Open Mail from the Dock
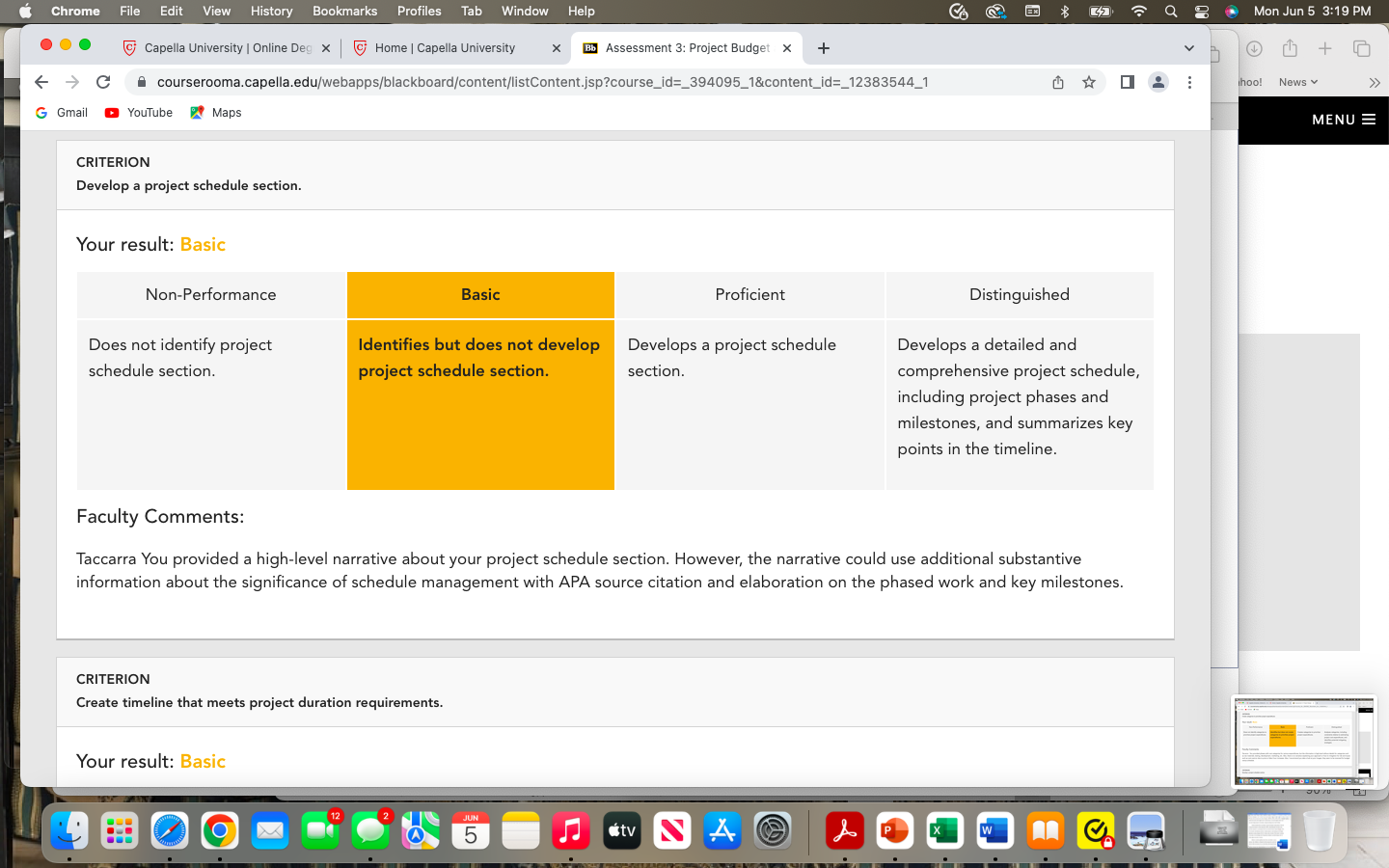Image resolution: width=1389 pixels, height=868 pixels. 270,830
